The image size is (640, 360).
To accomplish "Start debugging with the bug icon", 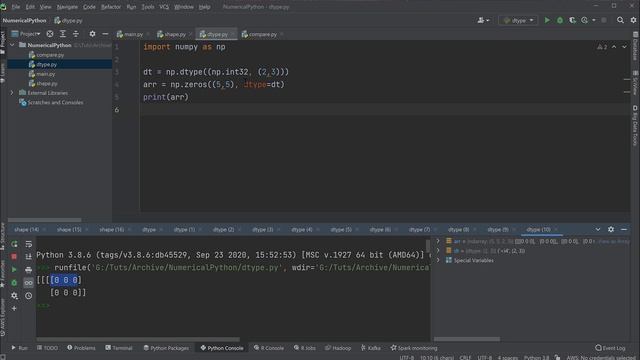I will pyautogui.click(x=560, y=20).
